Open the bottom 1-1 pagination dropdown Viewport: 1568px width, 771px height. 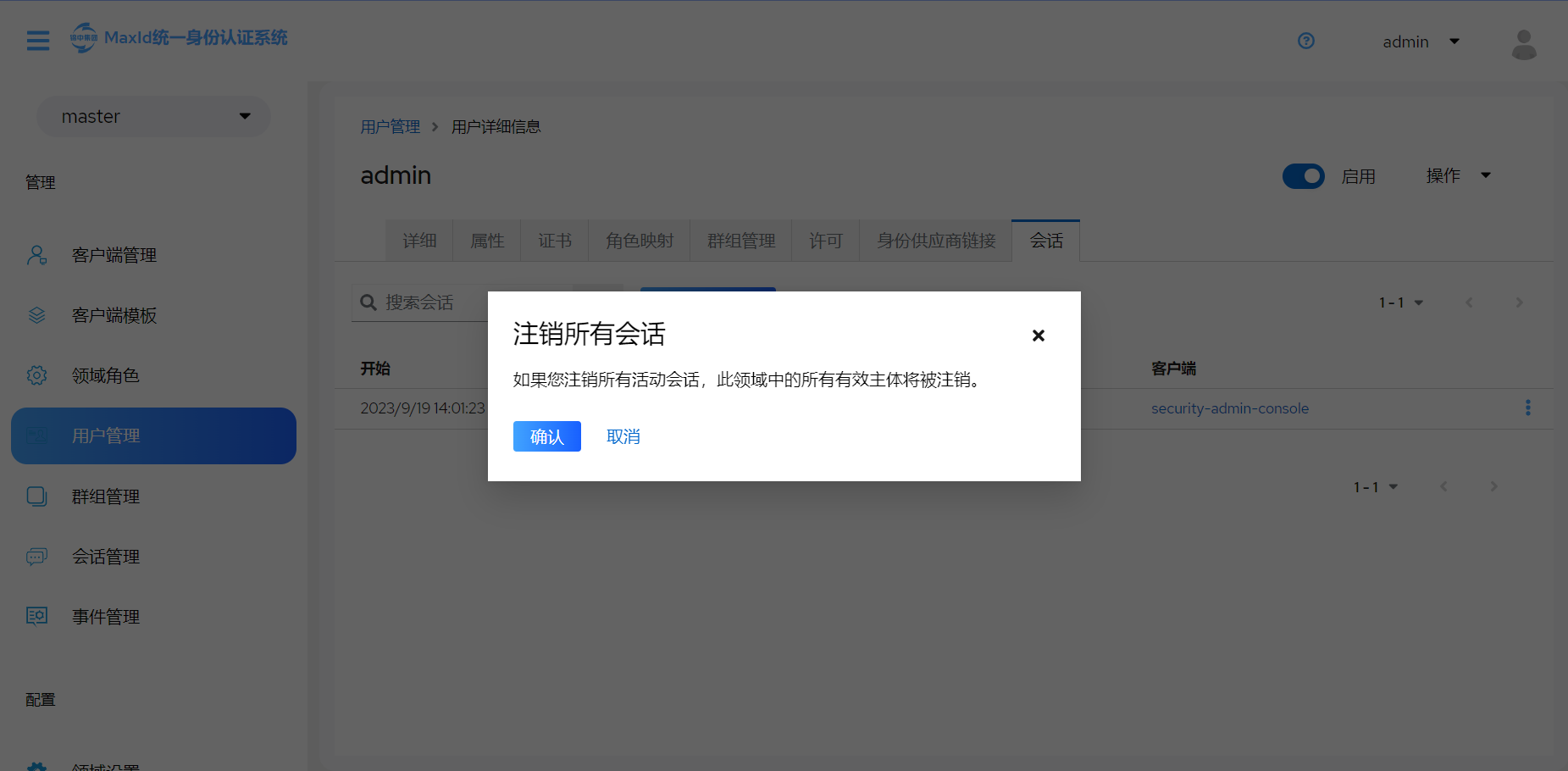(1376, 487)
